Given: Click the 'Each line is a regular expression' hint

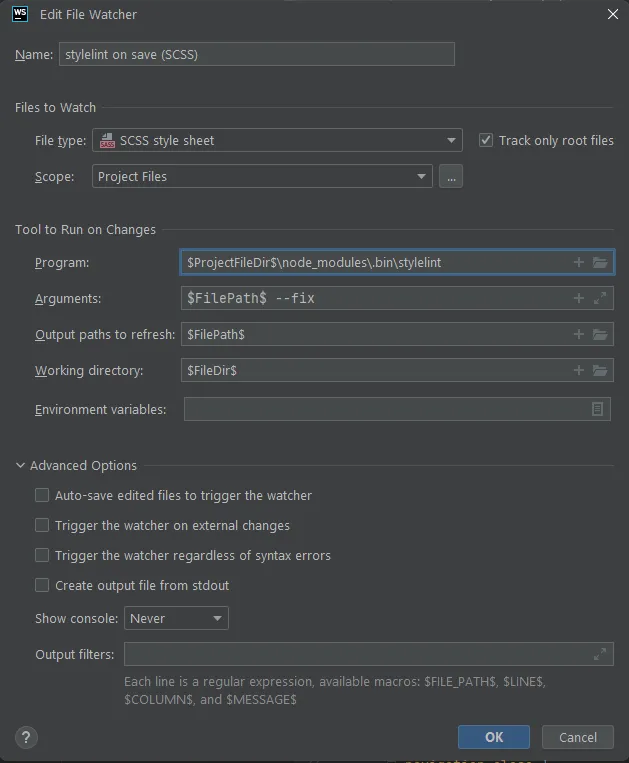Looking at the screenshot, I should pyautogui.click(x=335, y=690).
